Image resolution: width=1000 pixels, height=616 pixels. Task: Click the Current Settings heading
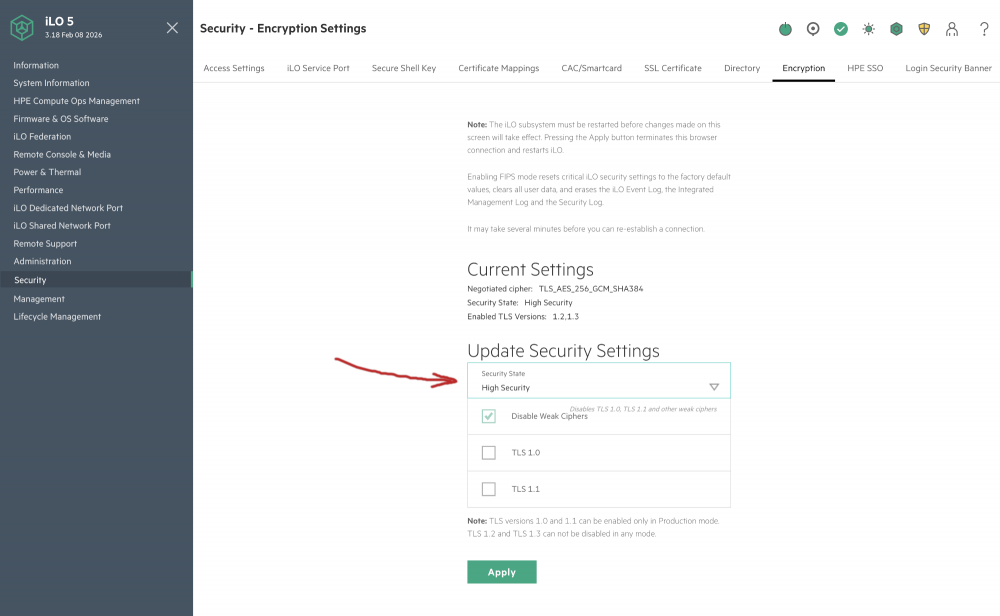point(530,269)
